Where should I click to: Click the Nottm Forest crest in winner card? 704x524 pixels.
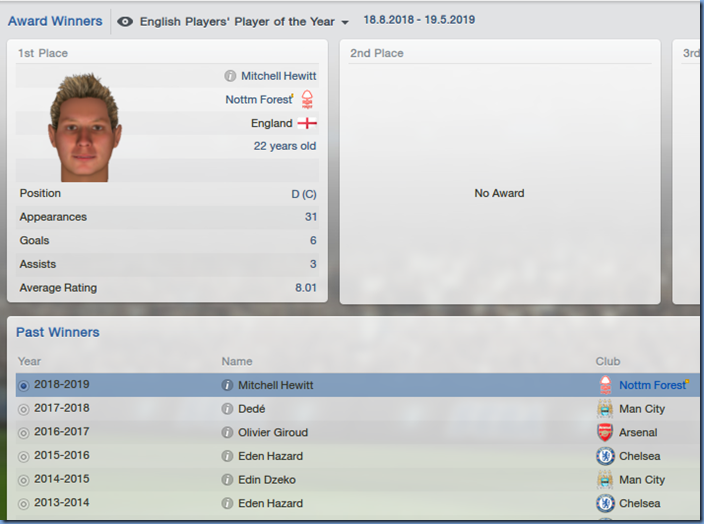307,99
